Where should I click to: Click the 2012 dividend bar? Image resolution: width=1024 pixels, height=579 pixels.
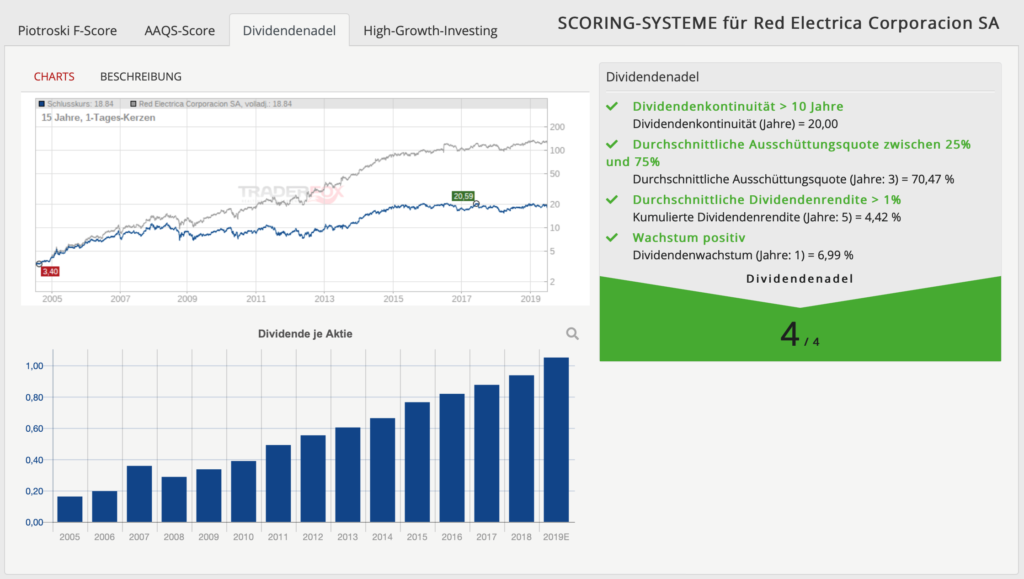pyautogui.click(x=313, y=478)
